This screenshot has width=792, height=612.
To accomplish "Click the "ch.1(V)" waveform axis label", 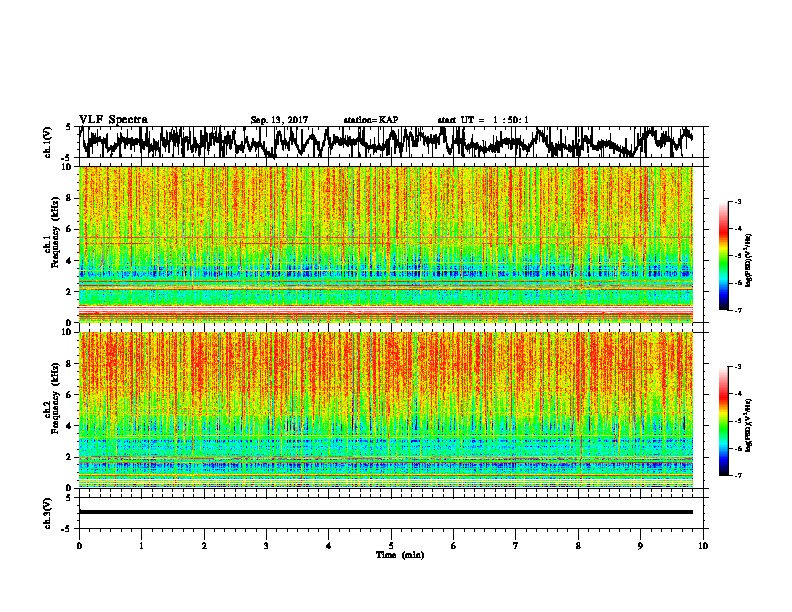I will click(x=47, y=142).
